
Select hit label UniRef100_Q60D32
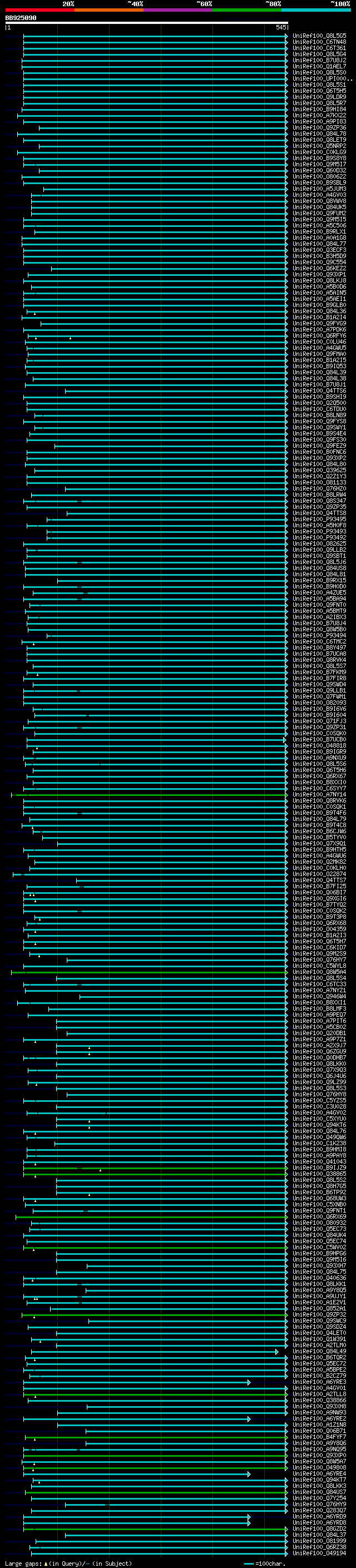(x=319, y=170)
